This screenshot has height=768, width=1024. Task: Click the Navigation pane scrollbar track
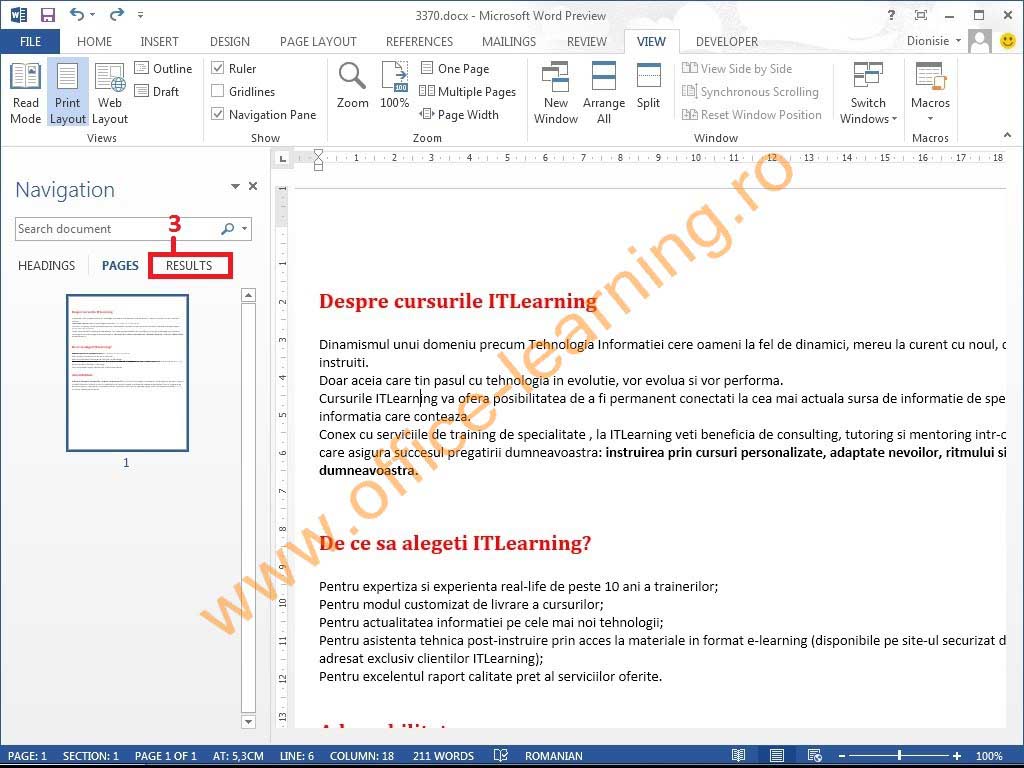point(248,508)
